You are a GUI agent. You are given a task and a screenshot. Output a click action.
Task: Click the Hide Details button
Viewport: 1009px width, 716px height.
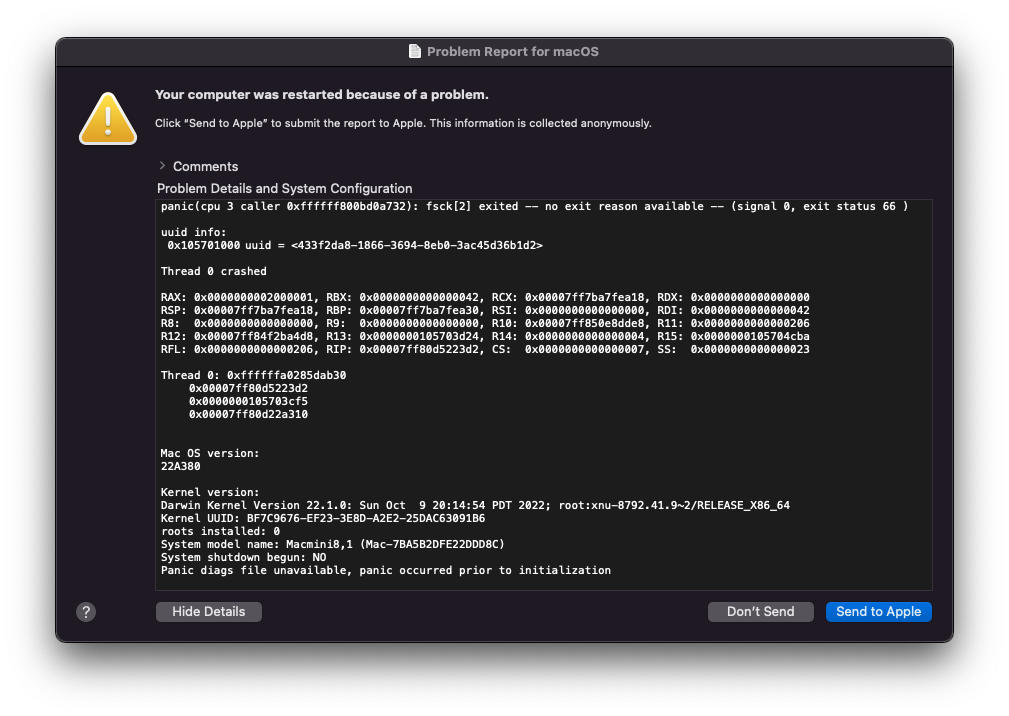208,612
